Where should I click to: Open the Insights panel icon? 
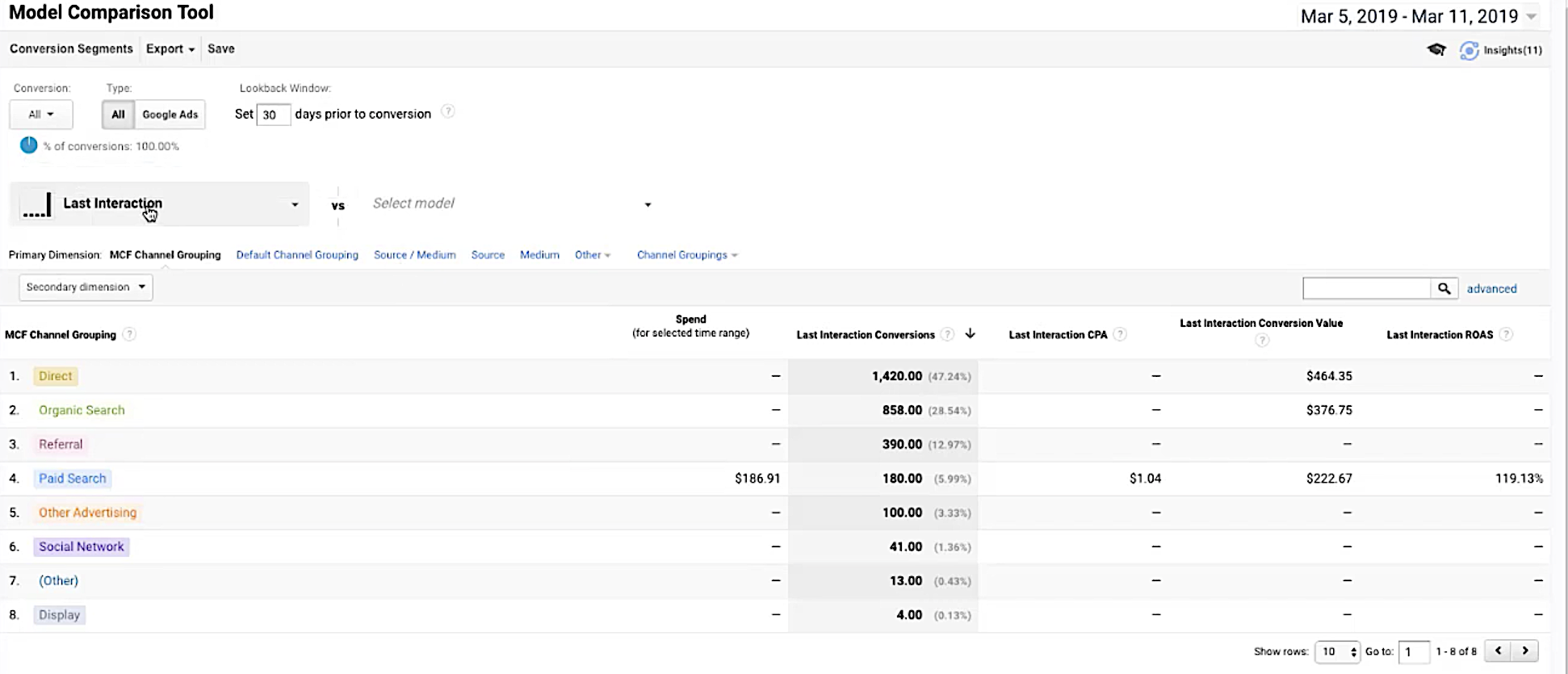pos(1469,50)
